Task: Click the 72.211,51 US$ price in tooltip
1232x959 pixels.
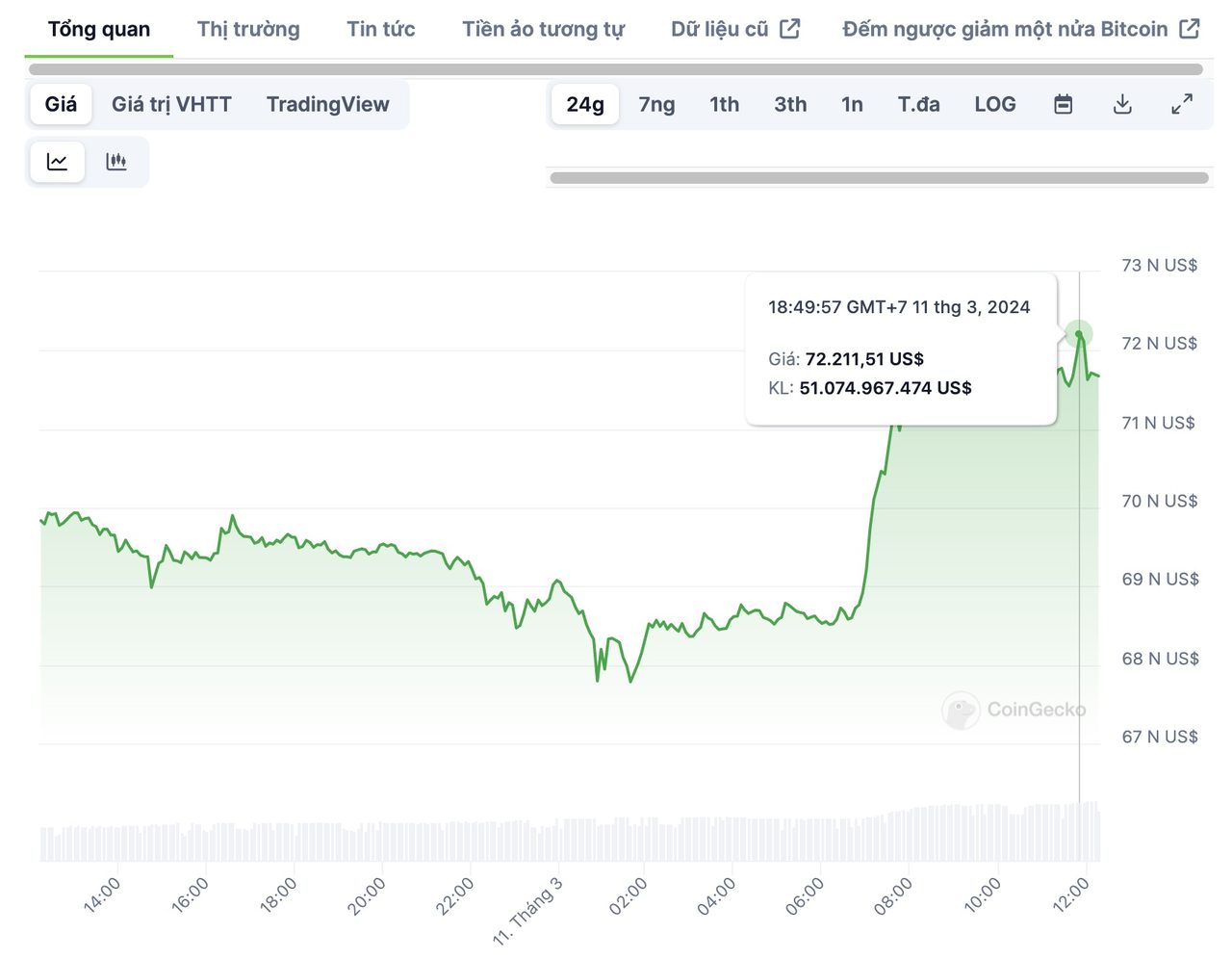Action: 864,359
